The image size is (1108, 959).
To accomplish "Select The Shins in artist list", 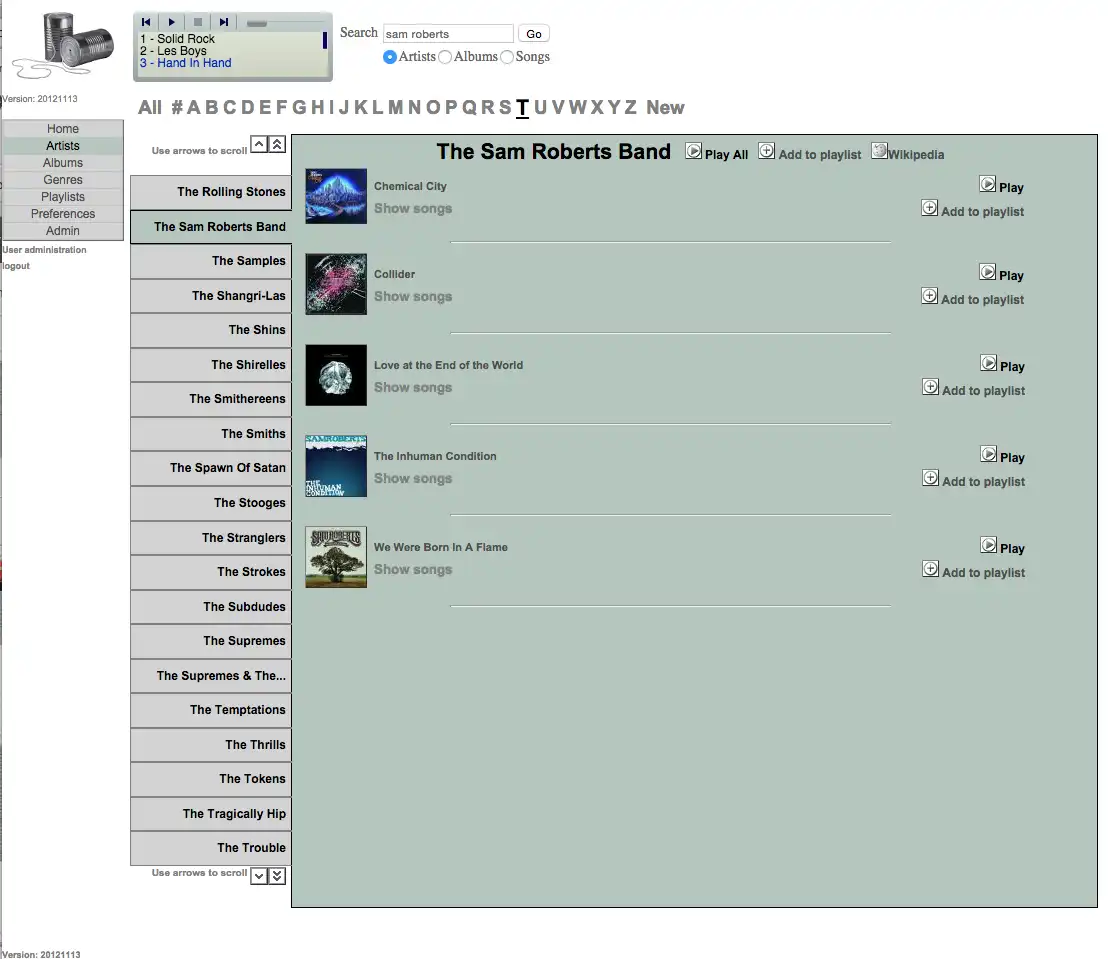I will [211, 330].
